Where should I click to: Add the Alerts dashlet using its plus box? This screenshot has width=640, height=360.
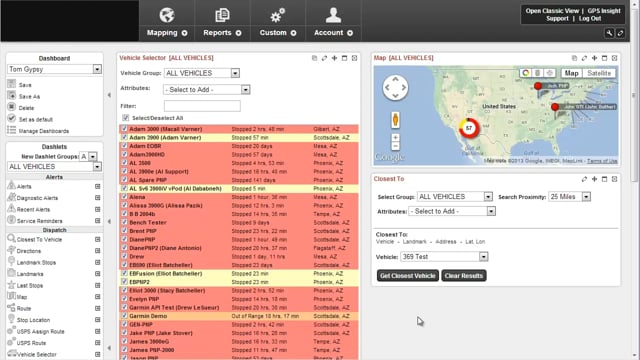pos(98,186)
